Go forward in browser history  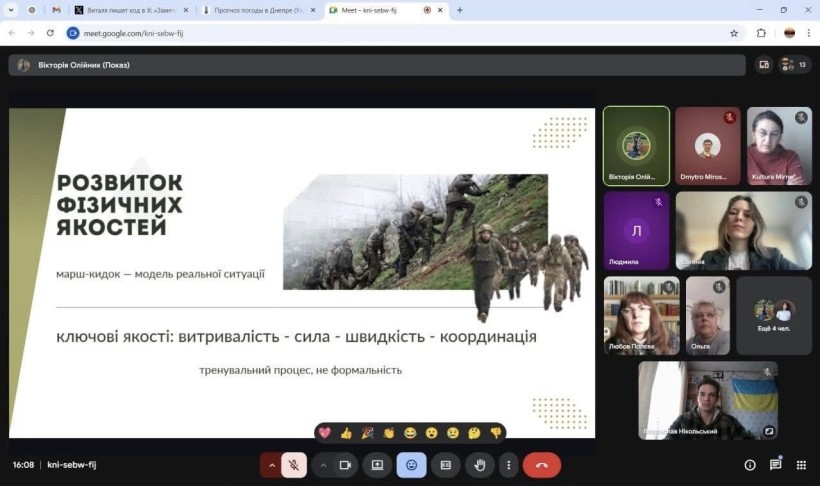pos(31,33)
